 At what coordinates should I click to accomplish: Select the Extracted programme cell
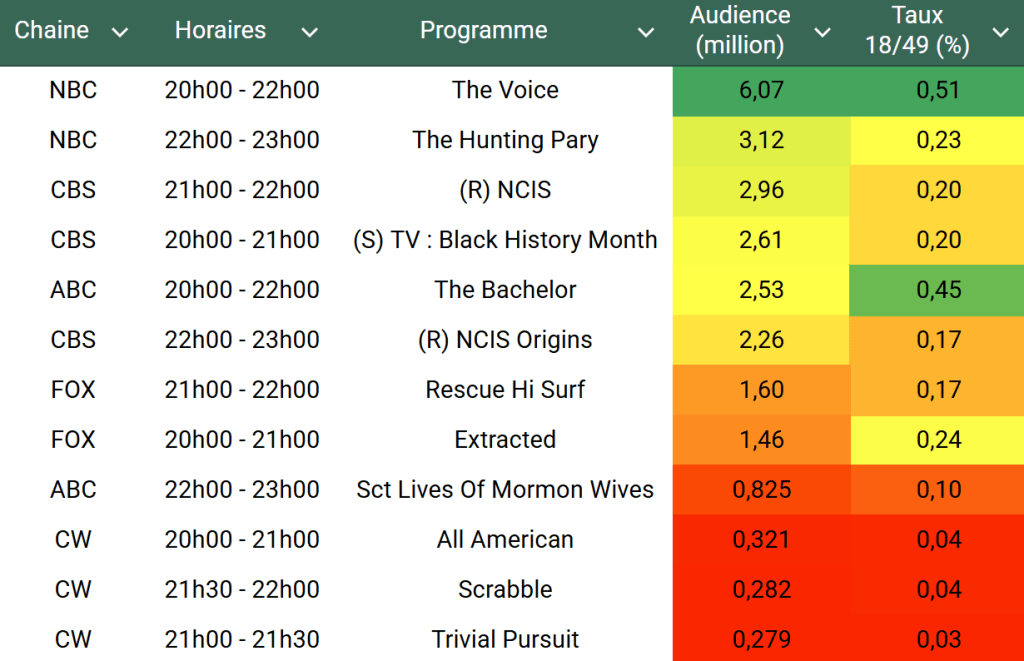pos(505,439)
